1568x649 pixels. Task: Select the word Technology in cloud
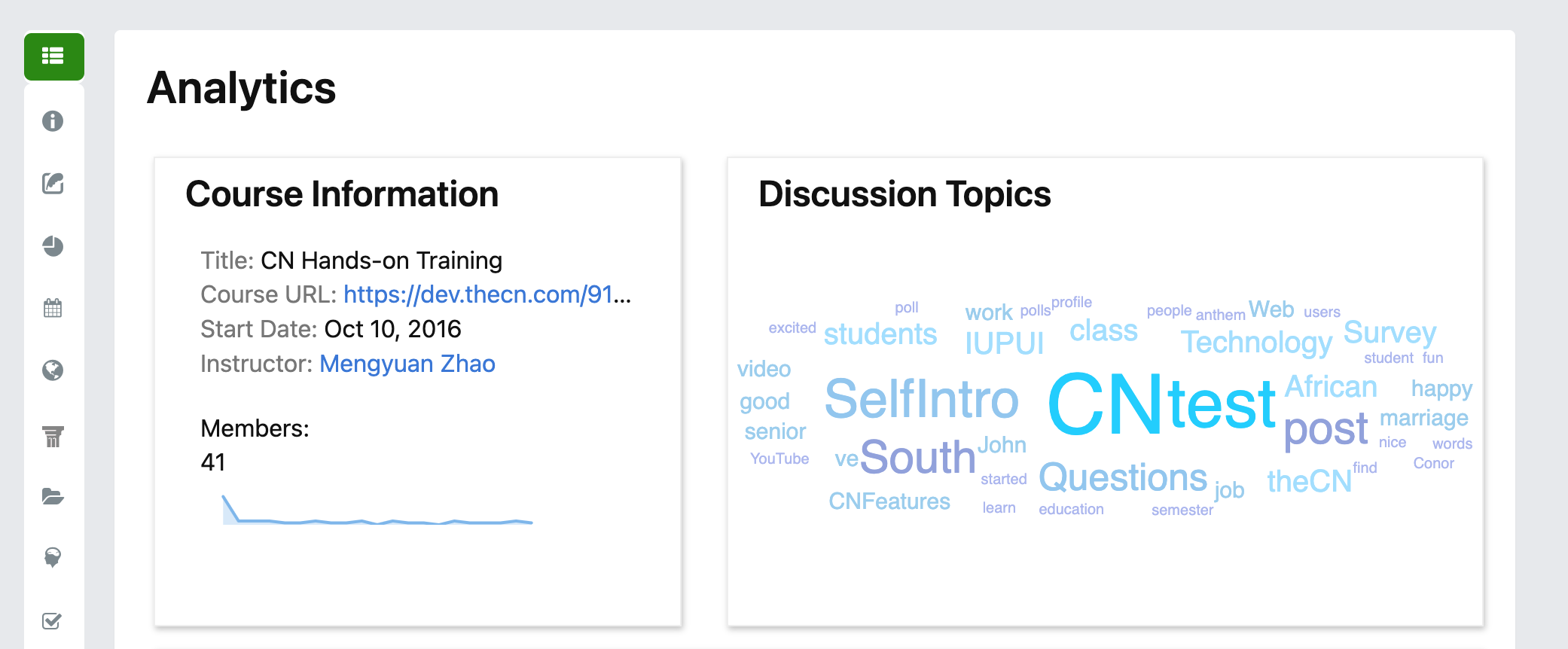click(1256, 343)
